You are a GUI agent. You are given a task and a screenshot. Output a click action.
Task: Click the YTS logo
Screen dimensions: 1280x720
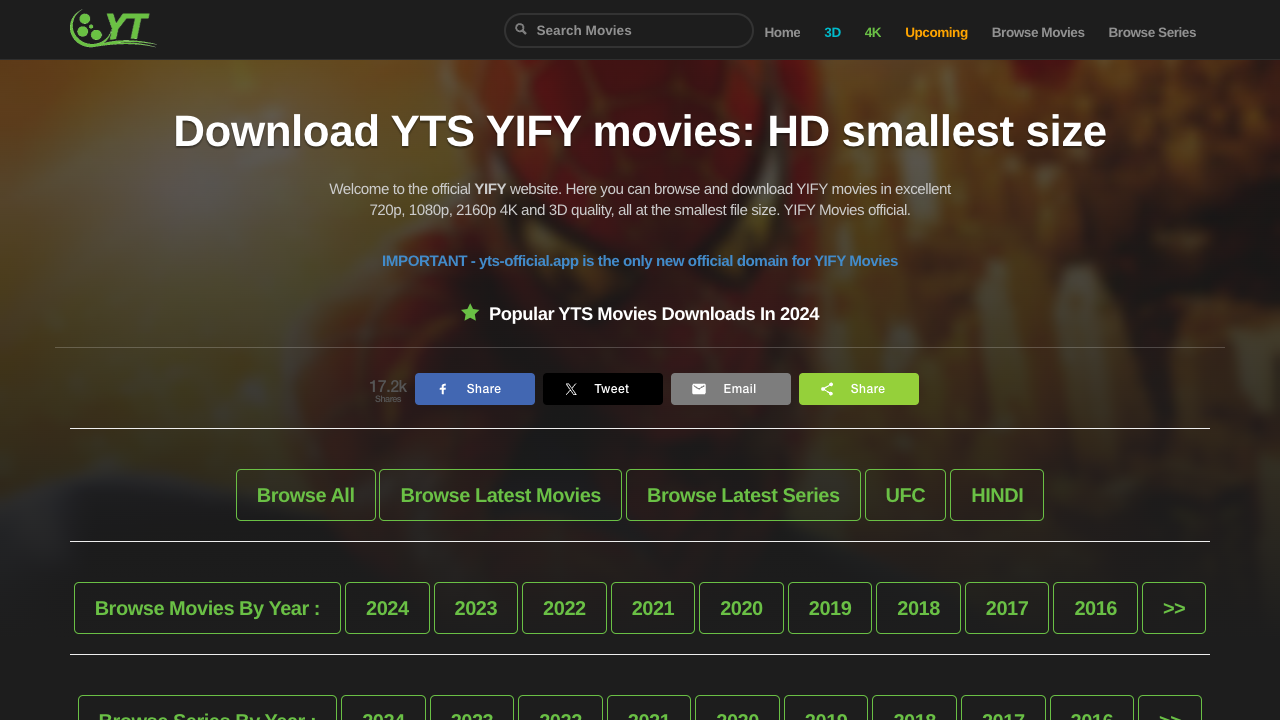coord(113,28)
